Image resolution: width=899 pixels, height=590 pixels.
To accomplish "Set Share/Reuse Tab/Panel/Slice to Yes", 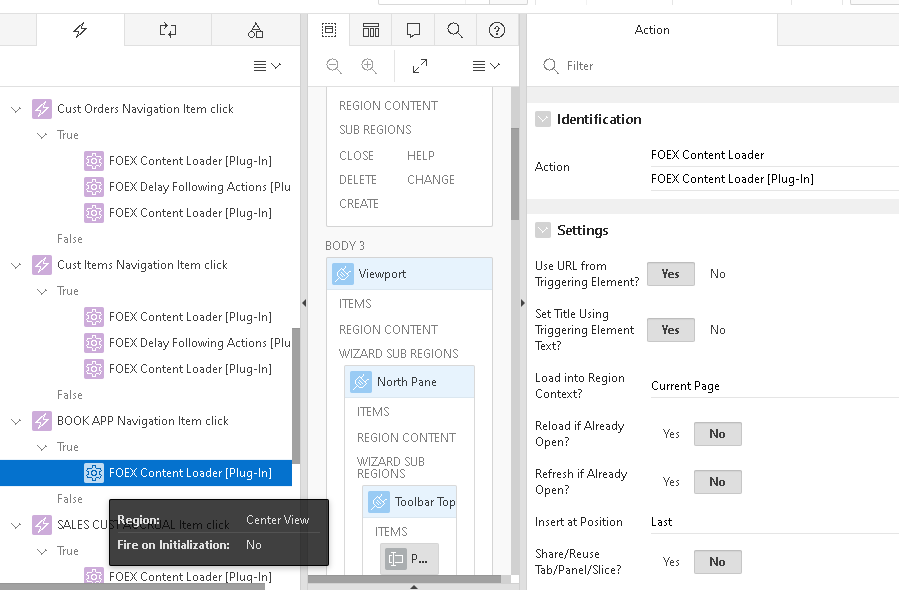I will pos(670,562).
